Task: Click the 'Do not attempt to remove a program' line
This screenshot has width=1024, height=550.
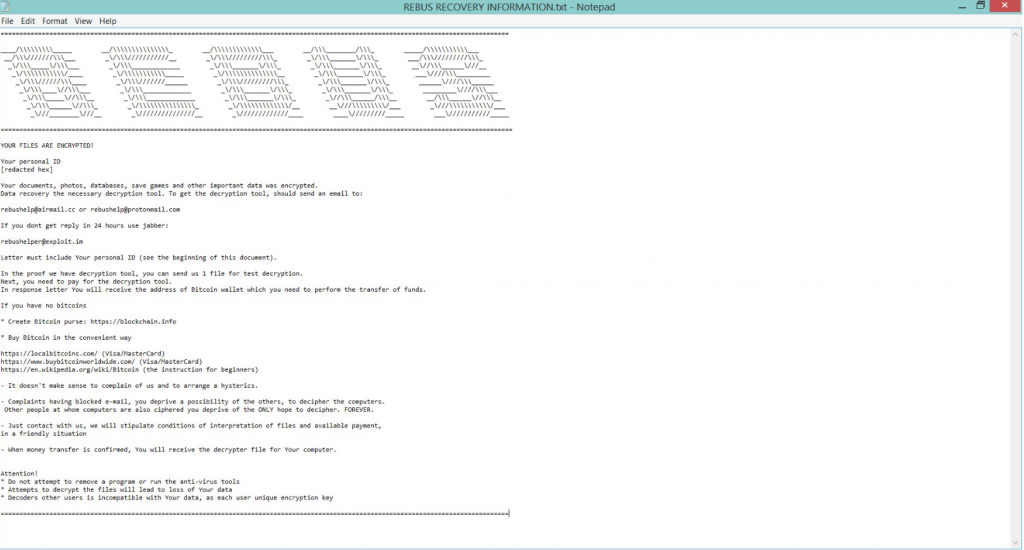Action: tap(120, 481)
